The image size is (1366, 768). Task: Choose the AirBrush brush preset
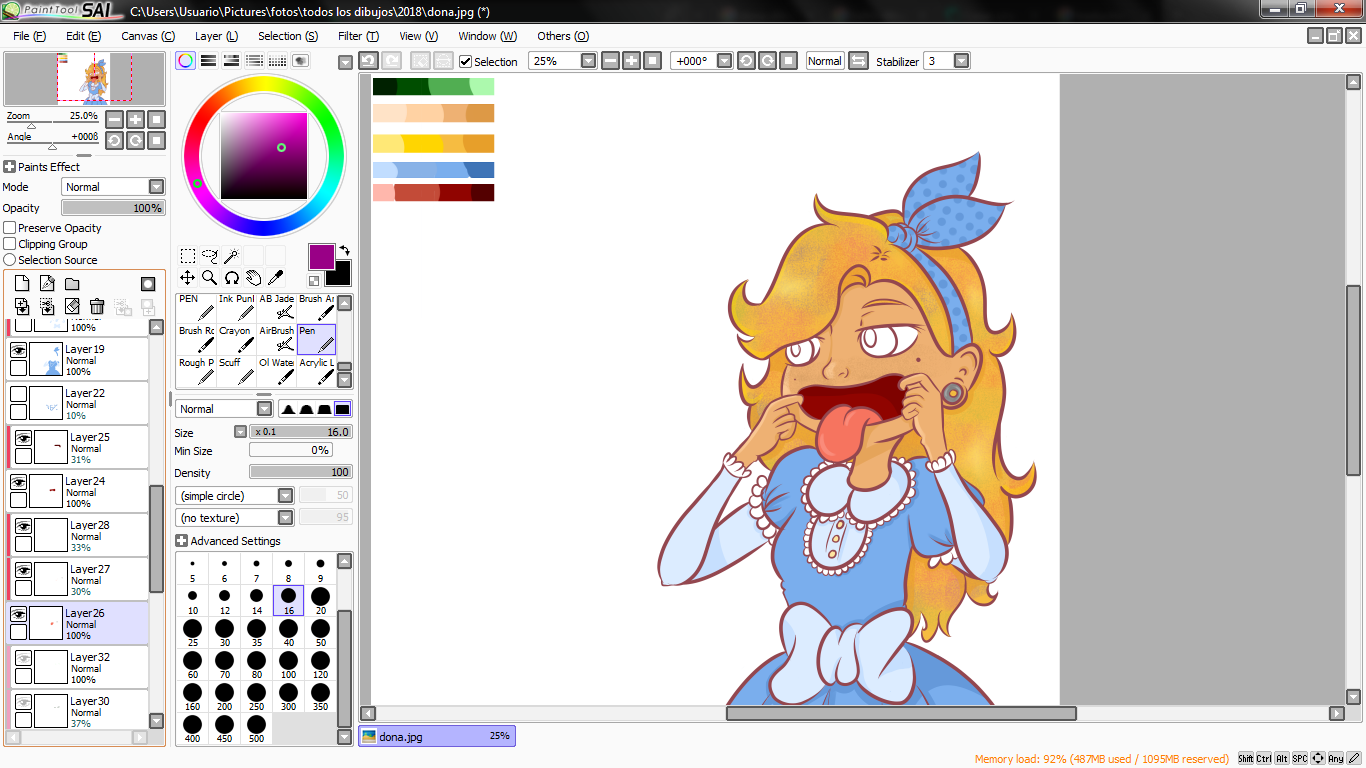[x=277, y=340]
